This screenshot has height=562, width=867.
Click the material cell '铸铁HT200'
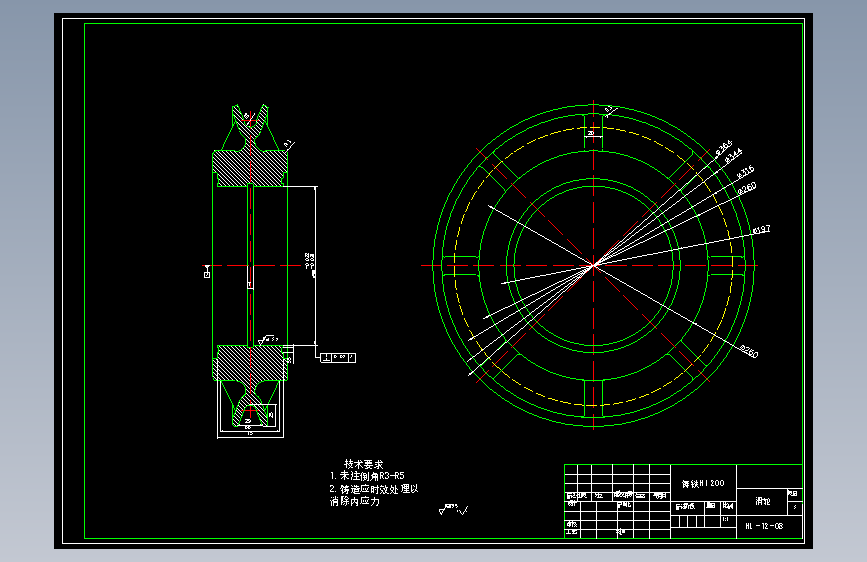click(x=703, y=483)
